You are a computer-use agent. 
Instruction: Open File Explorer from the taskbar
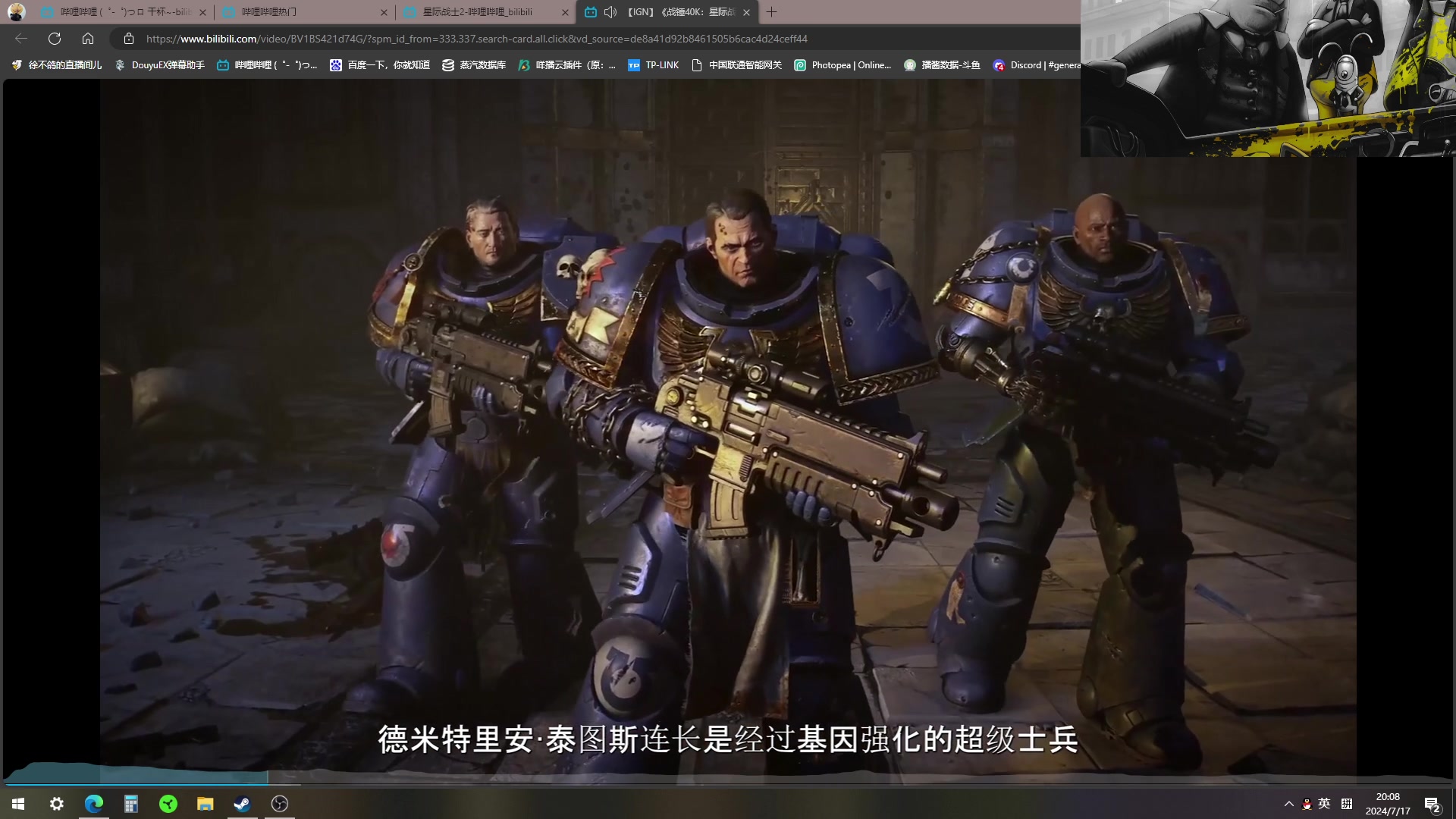(x=206, y=804)
